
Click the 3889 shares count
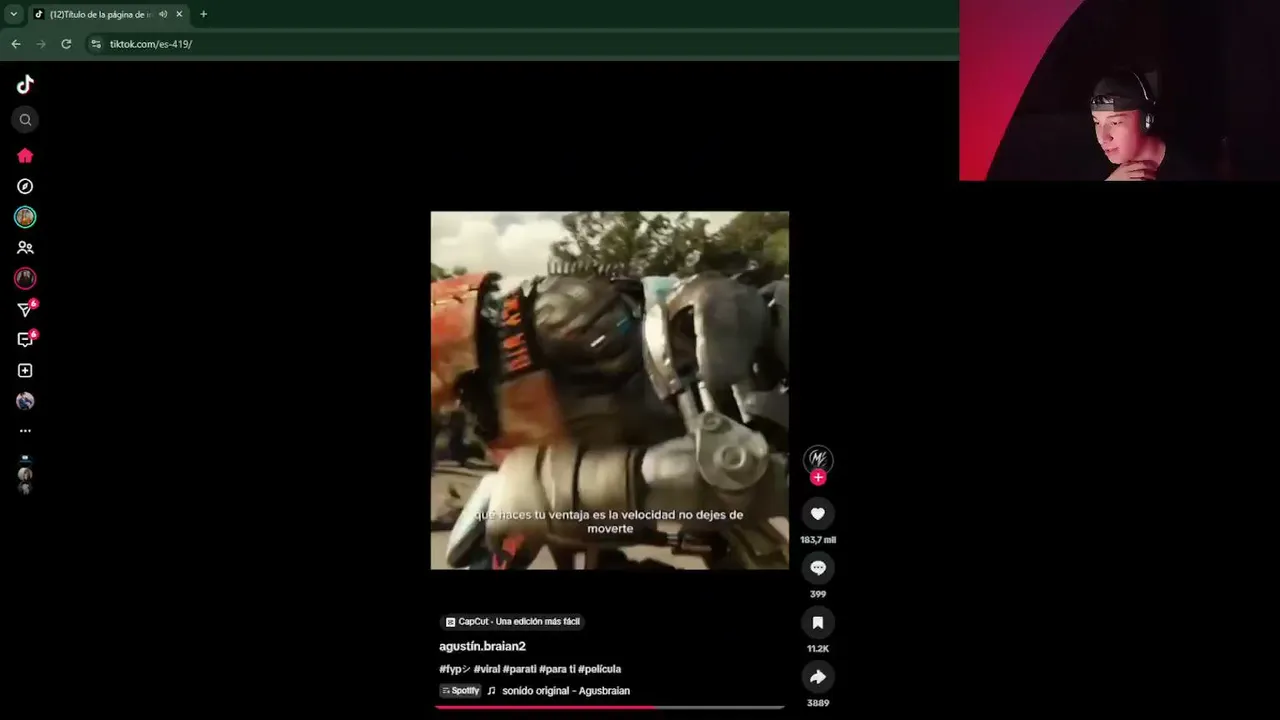[818, 703]
